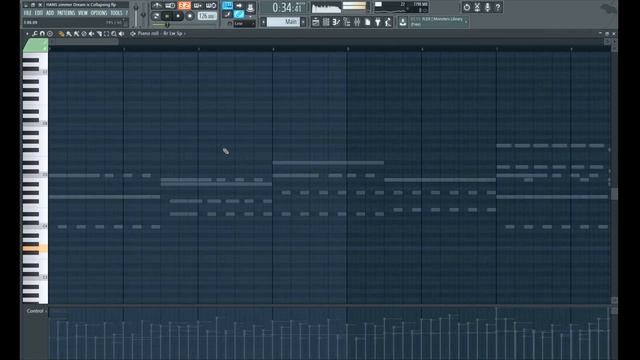Expand the news panel arrow
640x360 pixels.
[x=467, y=22]
